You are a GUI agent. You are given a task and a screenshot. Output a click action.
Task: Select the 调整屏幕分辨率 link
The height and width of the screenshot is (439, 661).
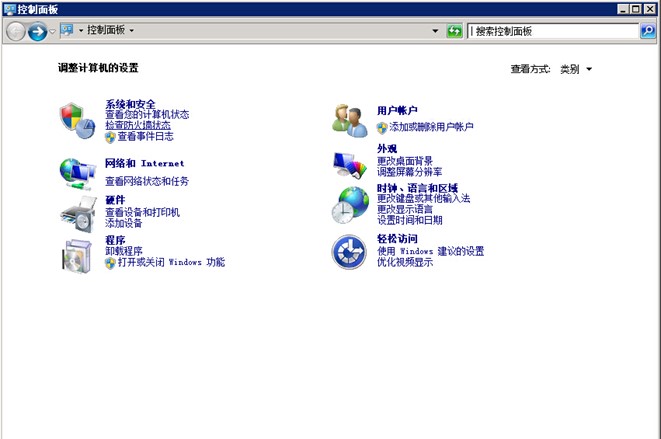[409, 172]
